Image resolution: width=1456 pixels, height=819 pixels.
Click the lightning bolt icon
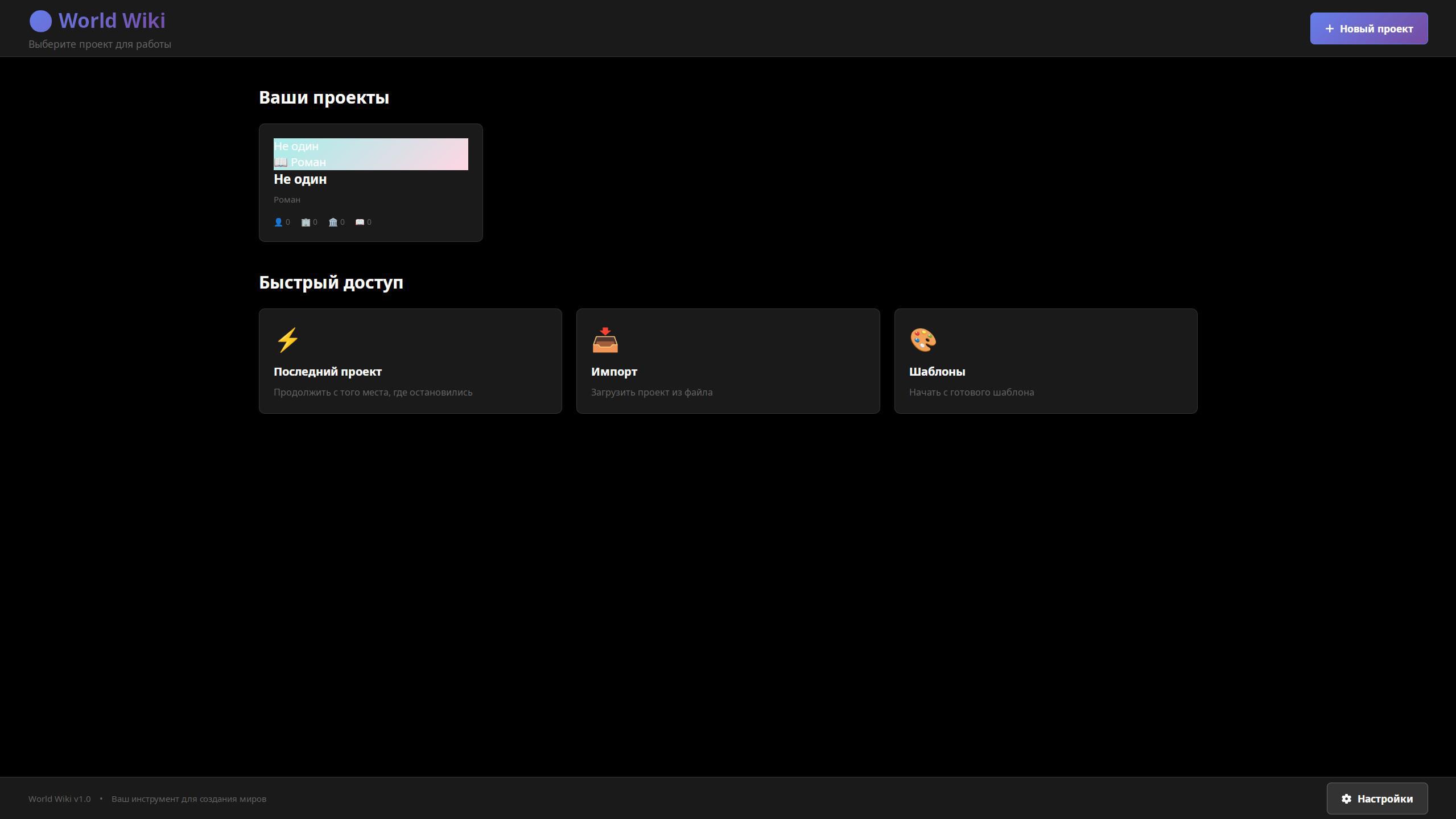[x=287, y=340]
